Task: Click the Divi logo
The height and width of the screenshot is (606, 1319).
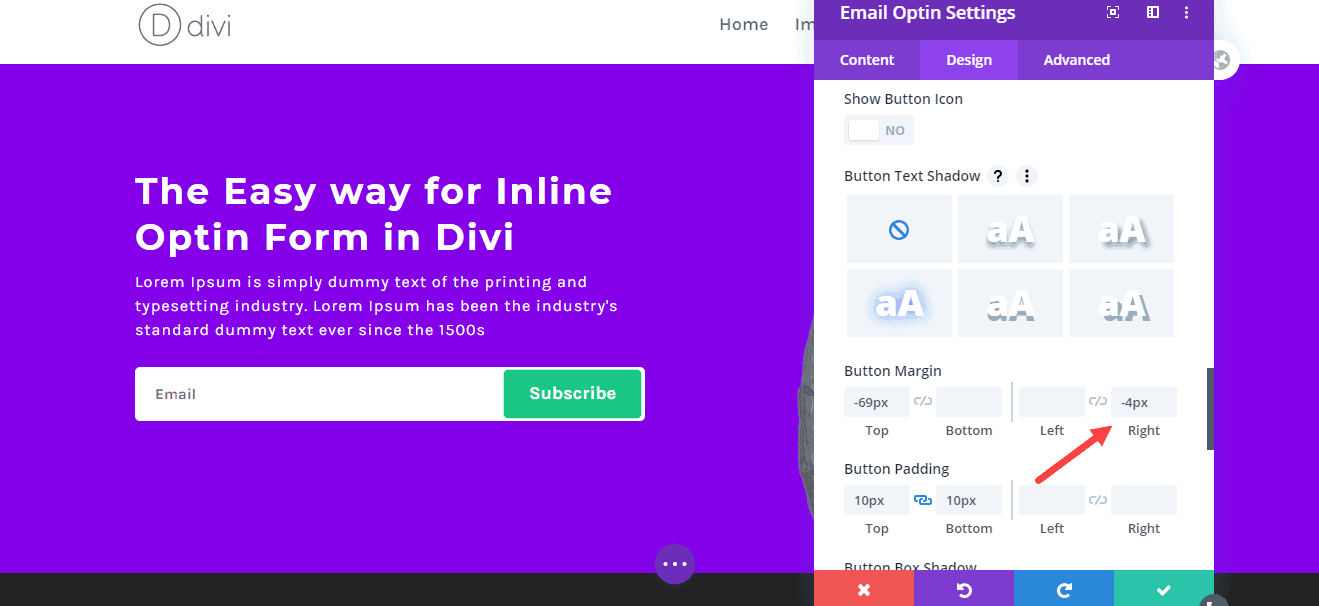Action: 185,25
